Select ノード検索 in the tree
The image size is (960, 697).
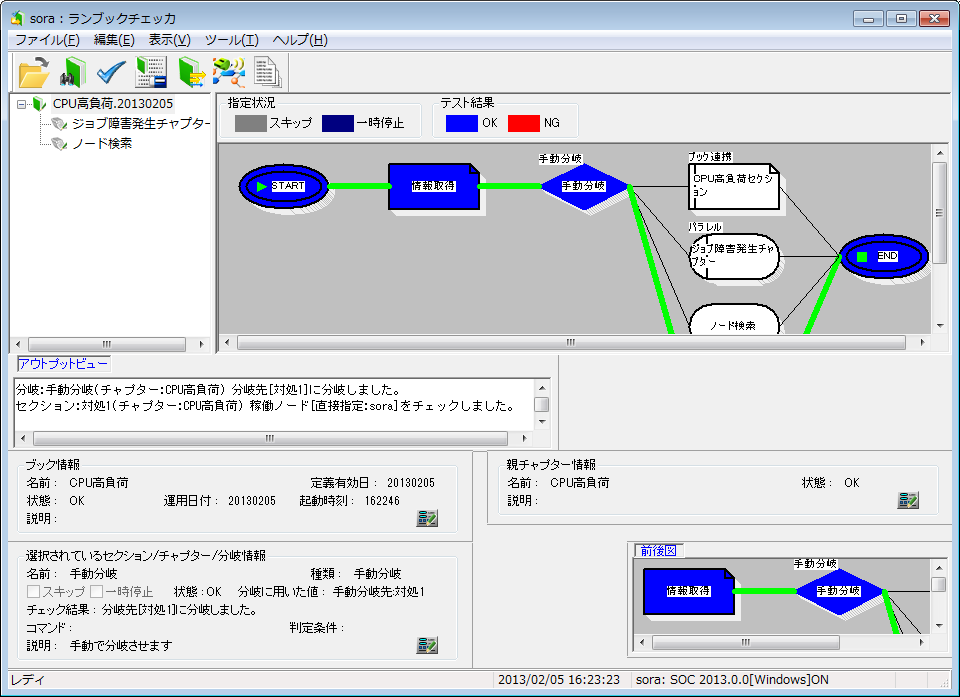click(x=102, y=144)
